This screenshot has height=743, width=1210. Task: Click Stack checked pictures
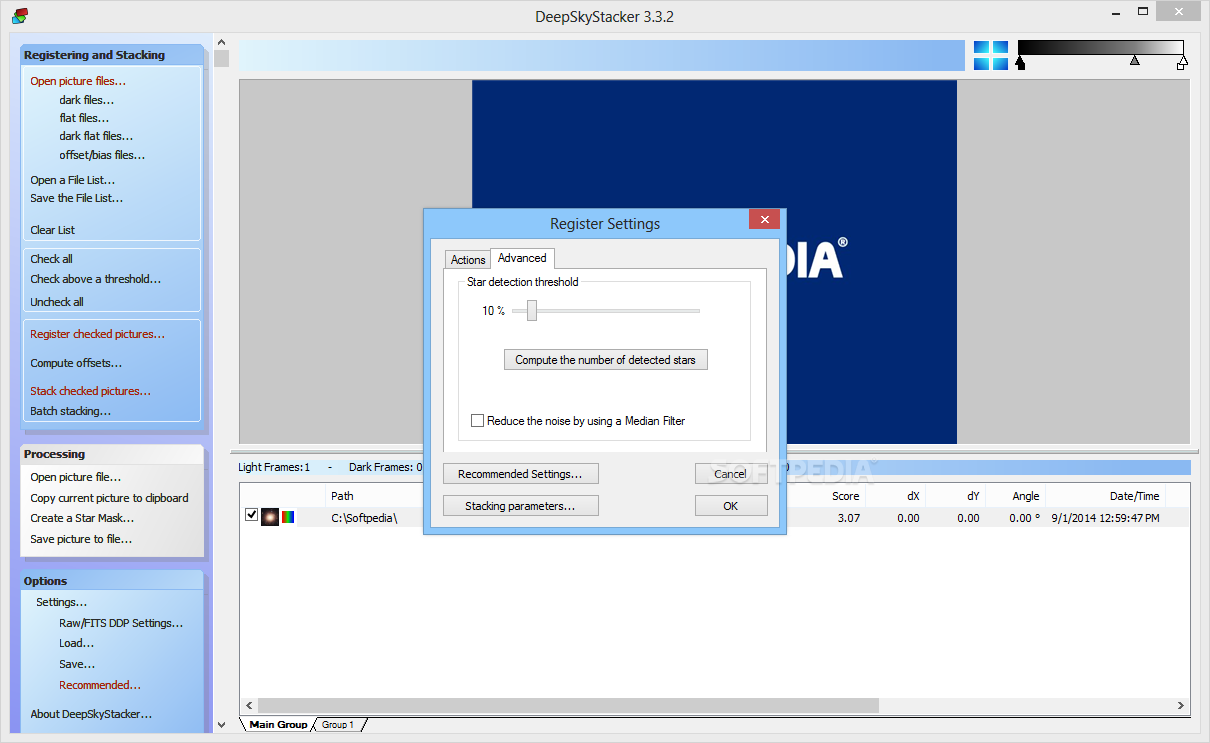pos(91,391)
